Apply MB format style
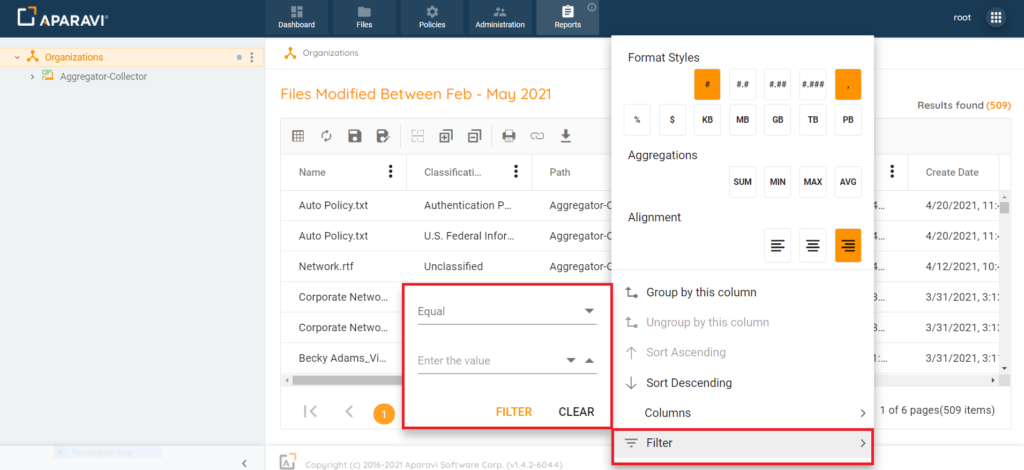Image resolution: width=1024 pixels, height=470 pixels. pyautogui.click(x=743, y=120)
